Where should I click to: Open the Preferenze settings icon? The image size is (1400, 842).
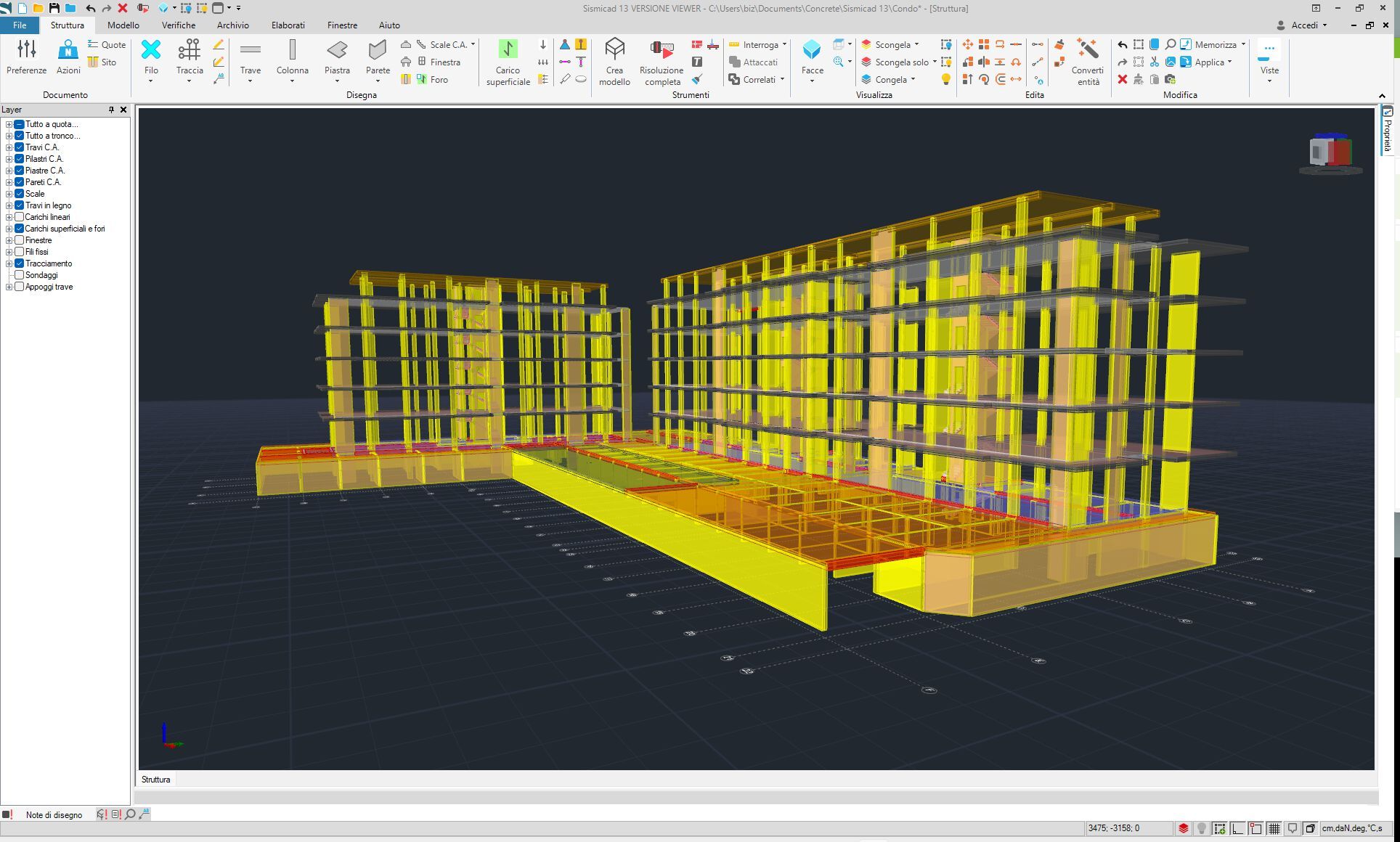coord(26,49)
